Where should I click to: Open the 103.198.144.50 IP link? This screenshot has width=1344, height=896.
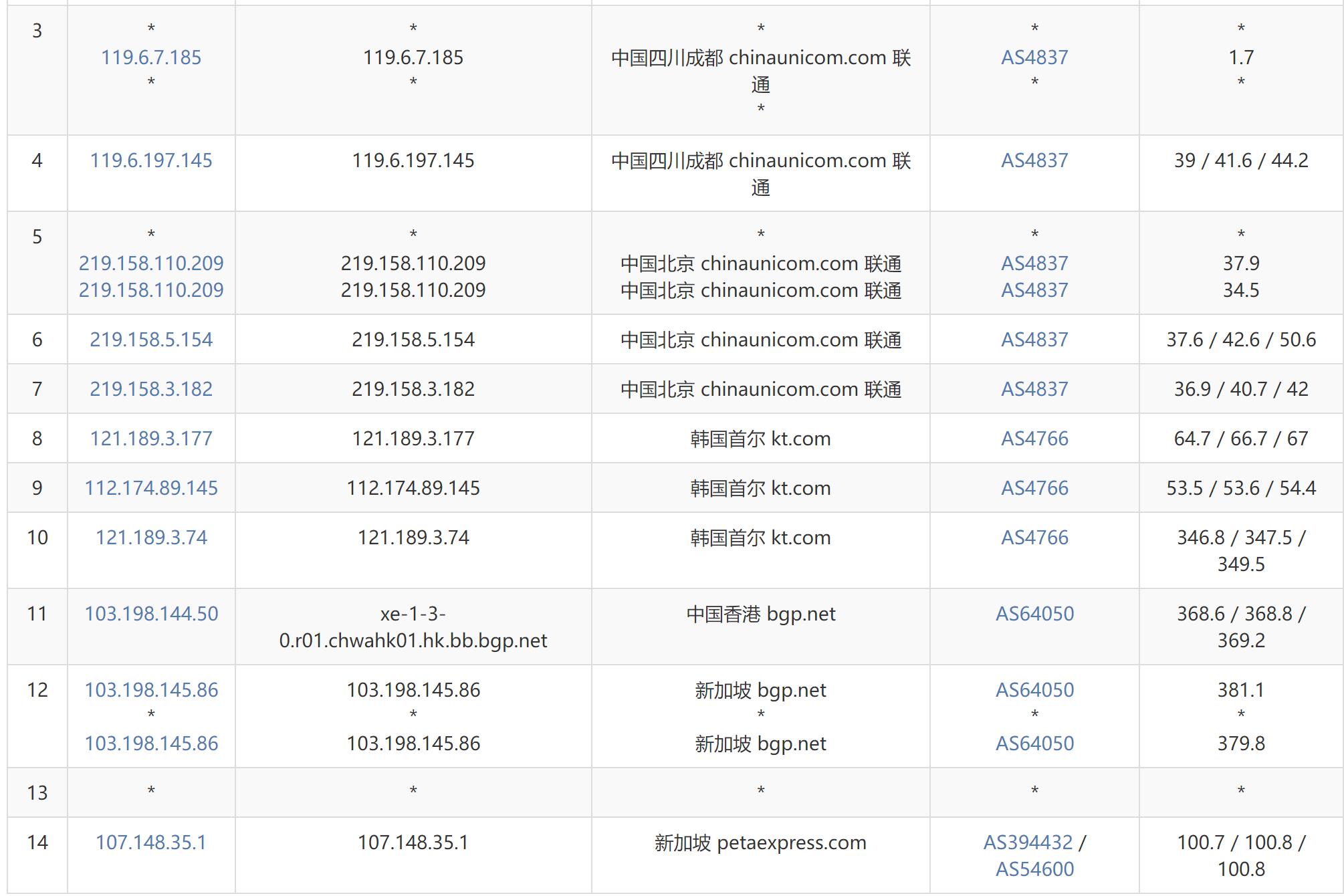point(151,614)
